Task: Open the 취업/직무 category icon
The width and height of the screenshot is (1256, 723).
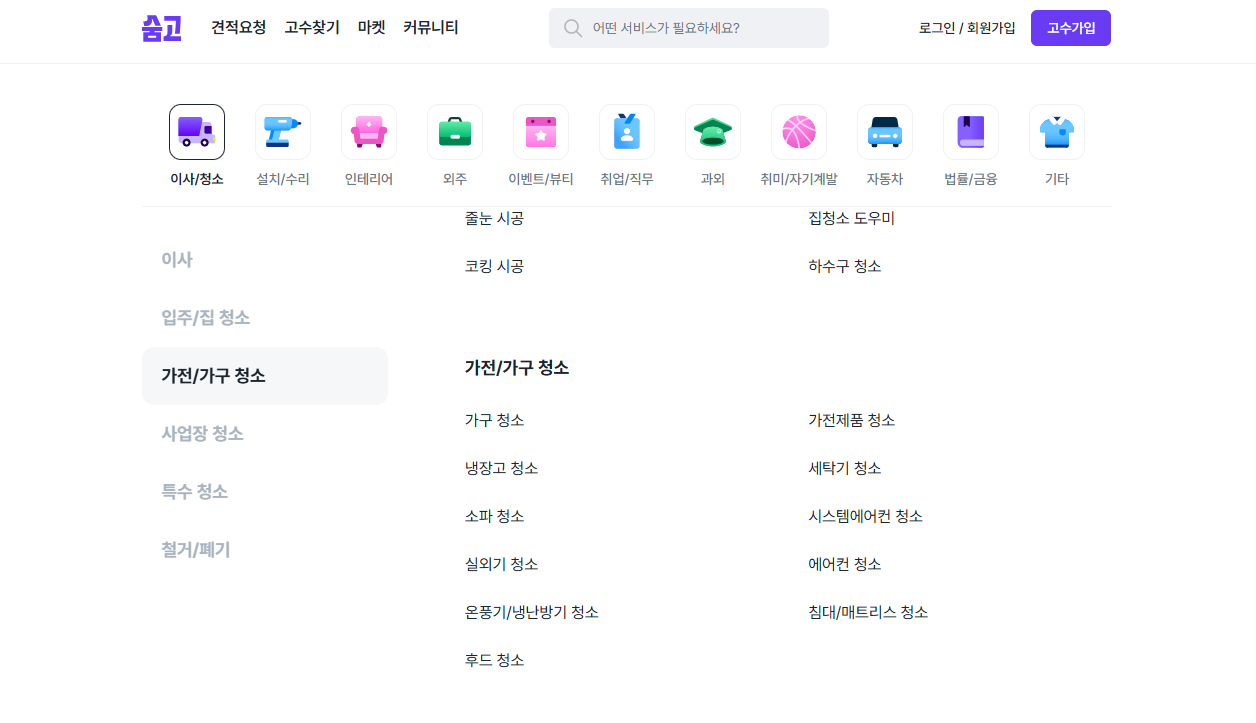Action: (626, 131)
